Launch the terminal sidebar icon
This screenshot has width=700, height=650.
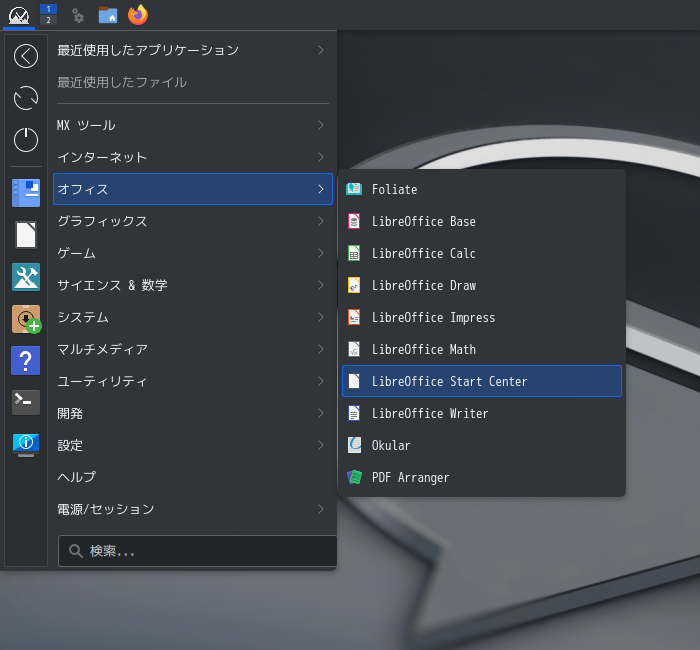click(x=26, y=402)
